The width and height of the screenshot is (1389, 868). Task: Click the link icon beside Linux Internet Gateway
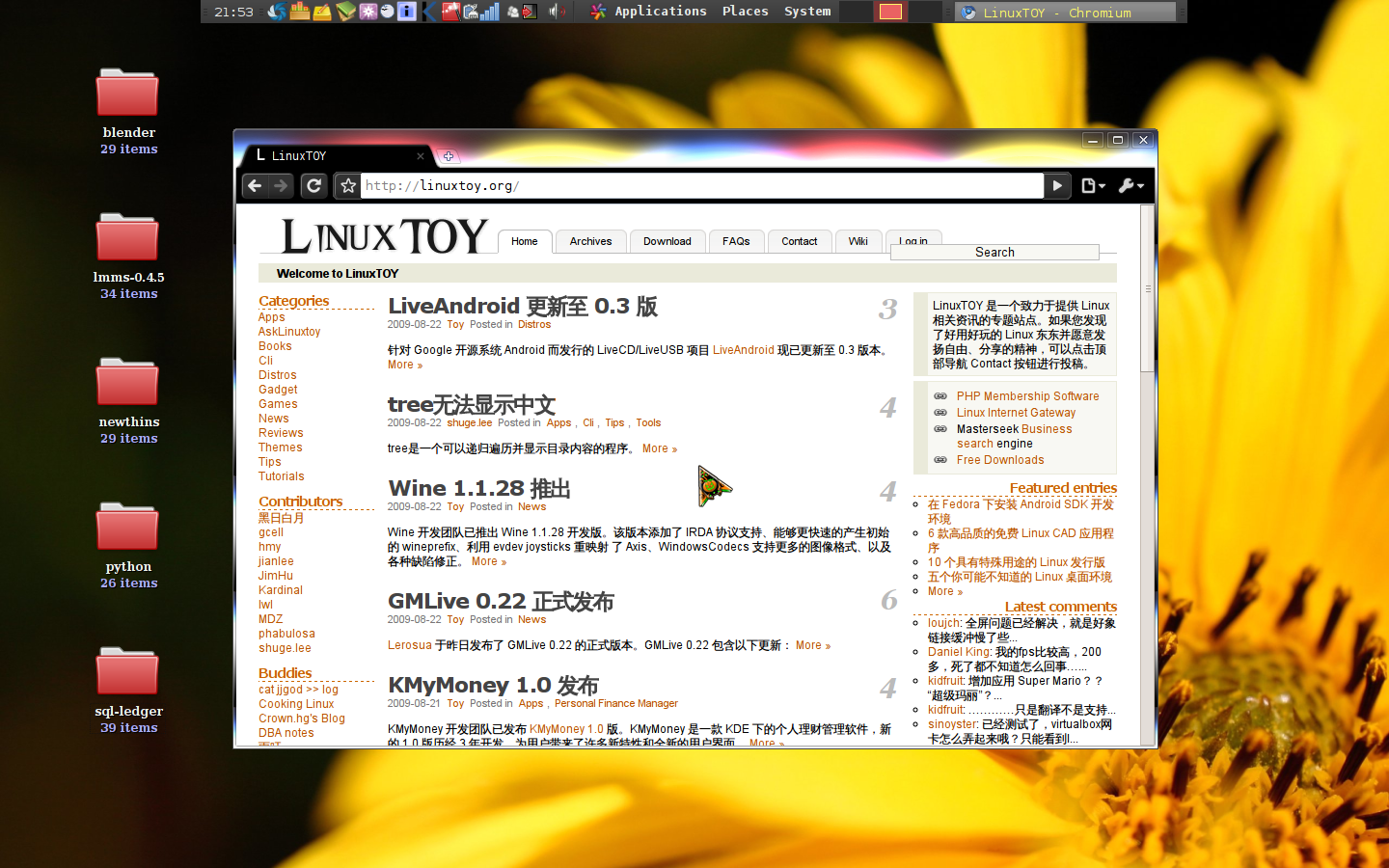click(x=940, y=413)
